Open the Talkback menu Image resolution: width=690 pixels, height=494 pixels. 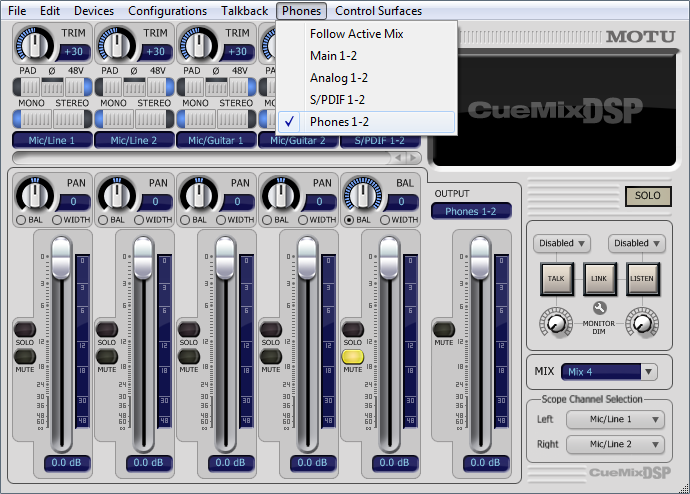point(244,11)
